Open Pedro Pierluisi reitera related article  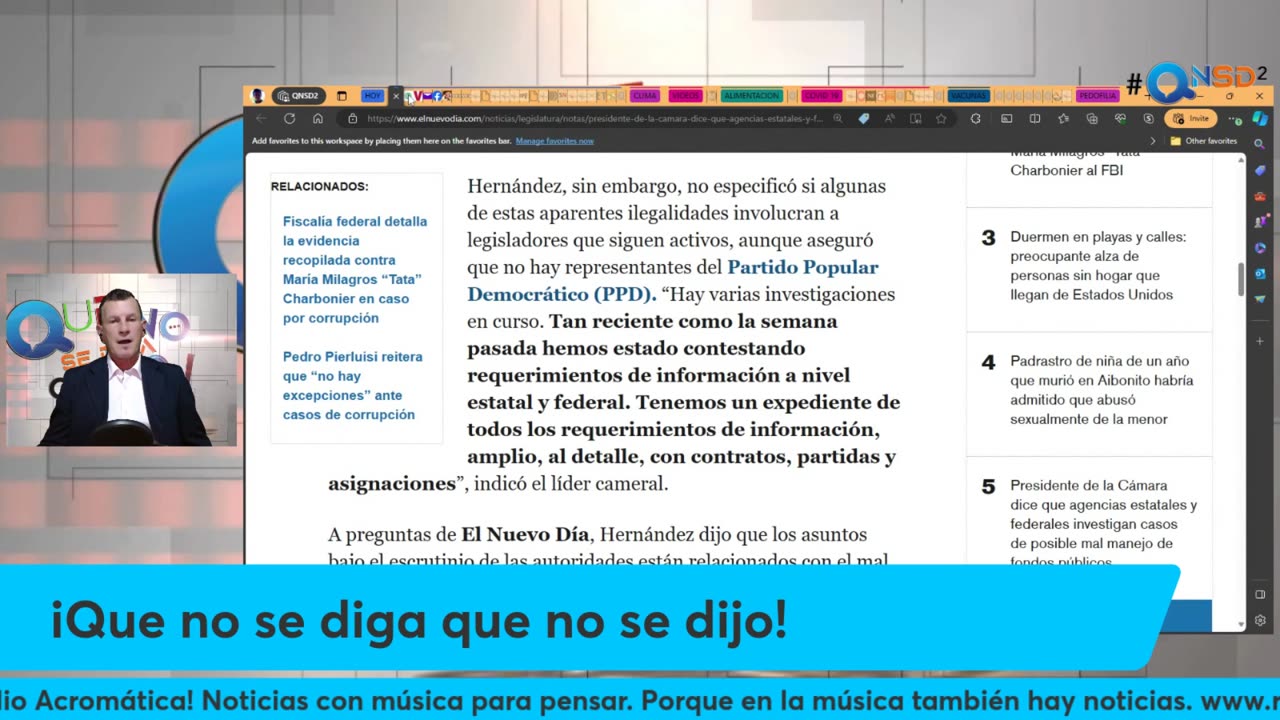353,385
